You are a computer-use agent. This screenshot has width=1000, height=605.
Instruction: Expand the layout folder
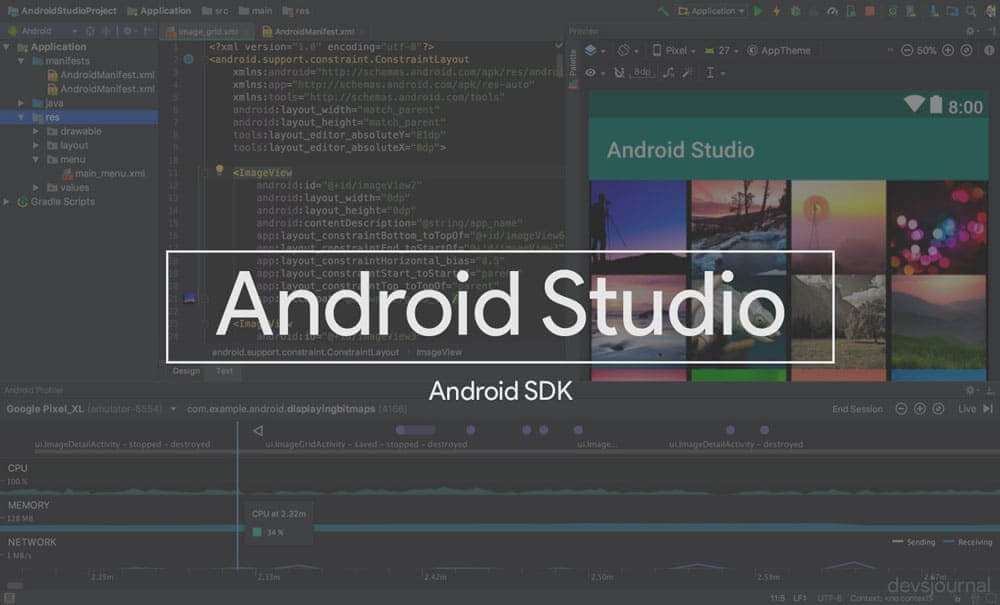[36, 145]
